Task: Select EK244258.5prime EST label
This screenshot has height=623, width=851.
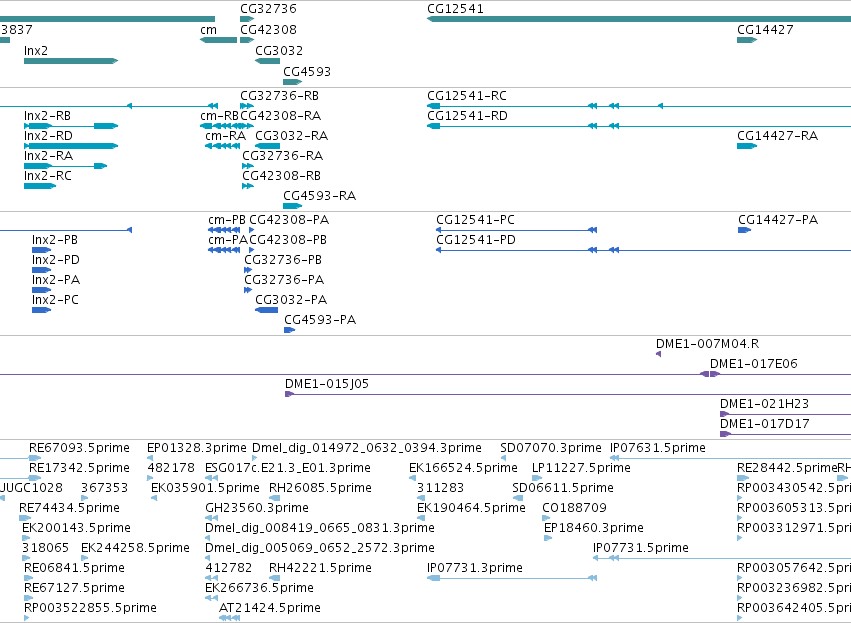Action: click(x=135, y=548)
